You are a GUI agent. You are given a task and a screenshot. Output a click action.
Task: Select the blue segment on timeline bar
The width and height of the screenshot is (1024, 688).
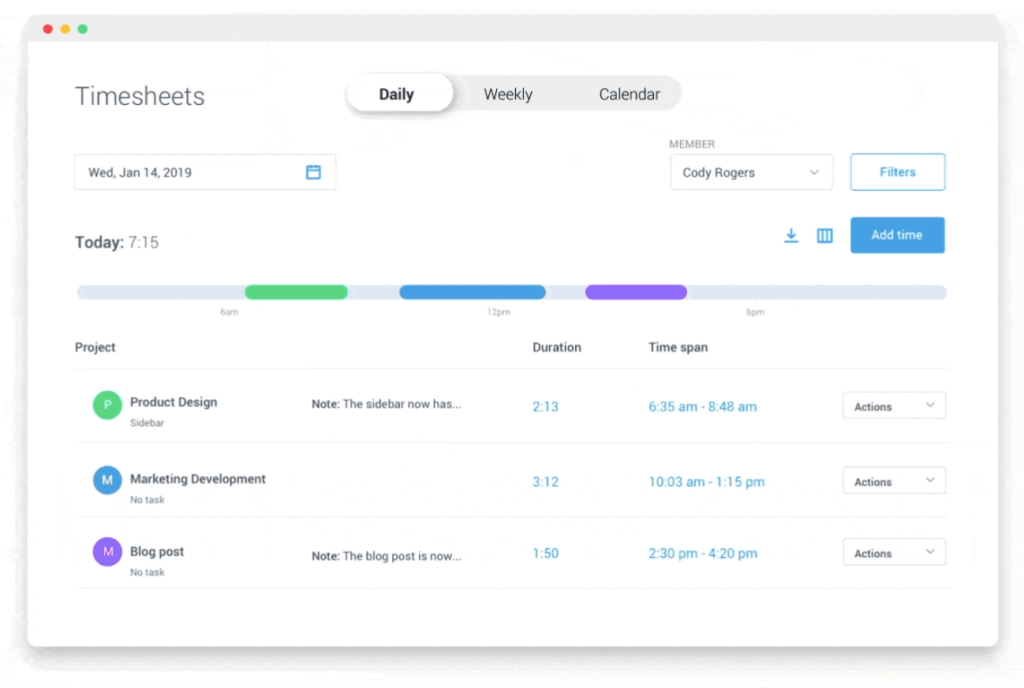coord(472,292)
